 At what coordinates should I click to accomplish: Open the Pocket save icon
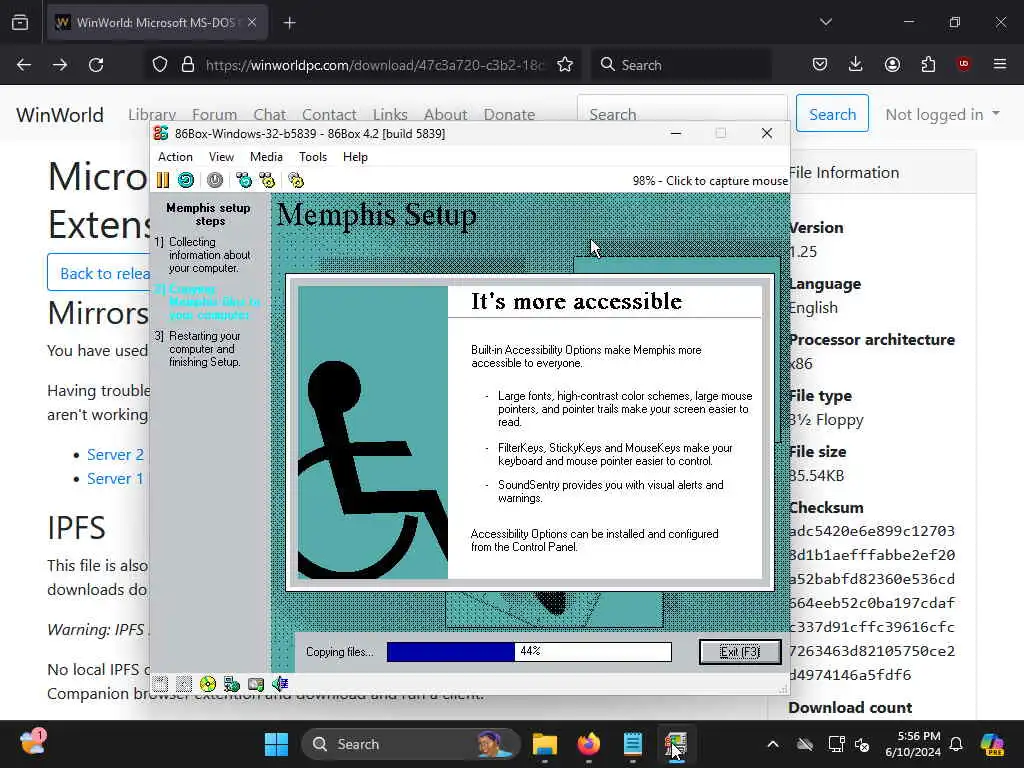820,65
